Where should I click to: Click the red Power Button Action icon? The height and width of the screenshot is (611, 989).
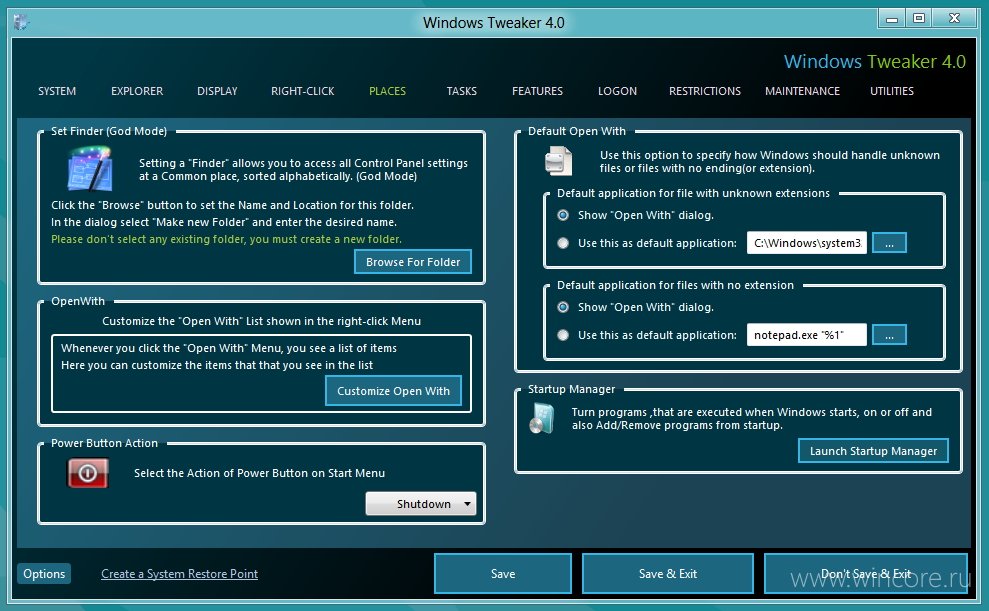point(88,473)
